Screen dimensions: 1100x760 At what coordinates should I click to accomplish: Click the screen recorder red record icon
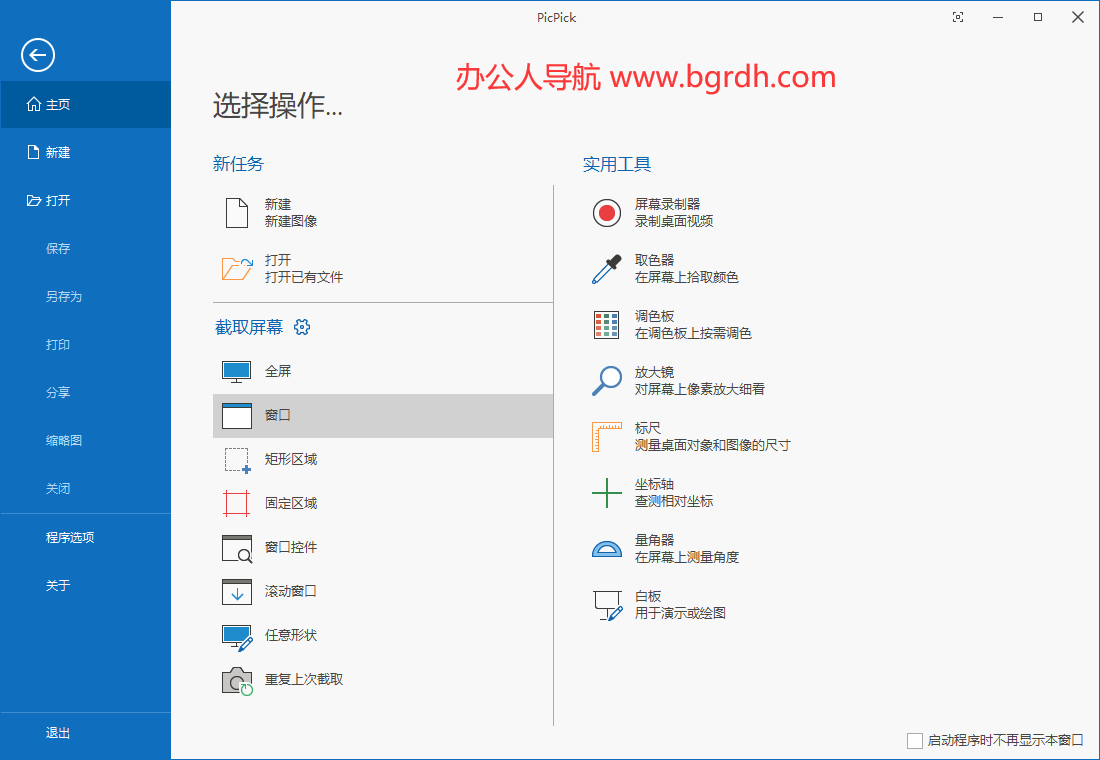(x=607, y=212)
